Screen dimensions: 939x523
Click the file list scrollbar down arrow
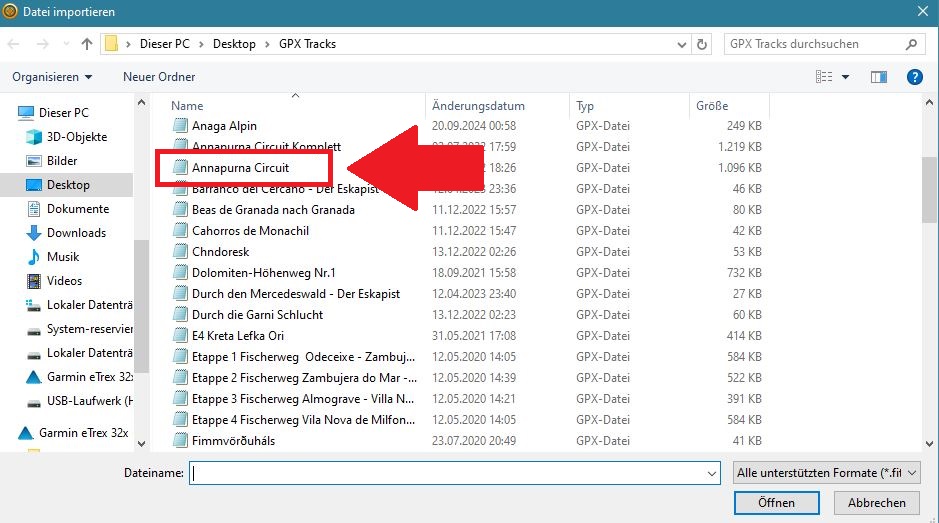[x=929, y=443]
